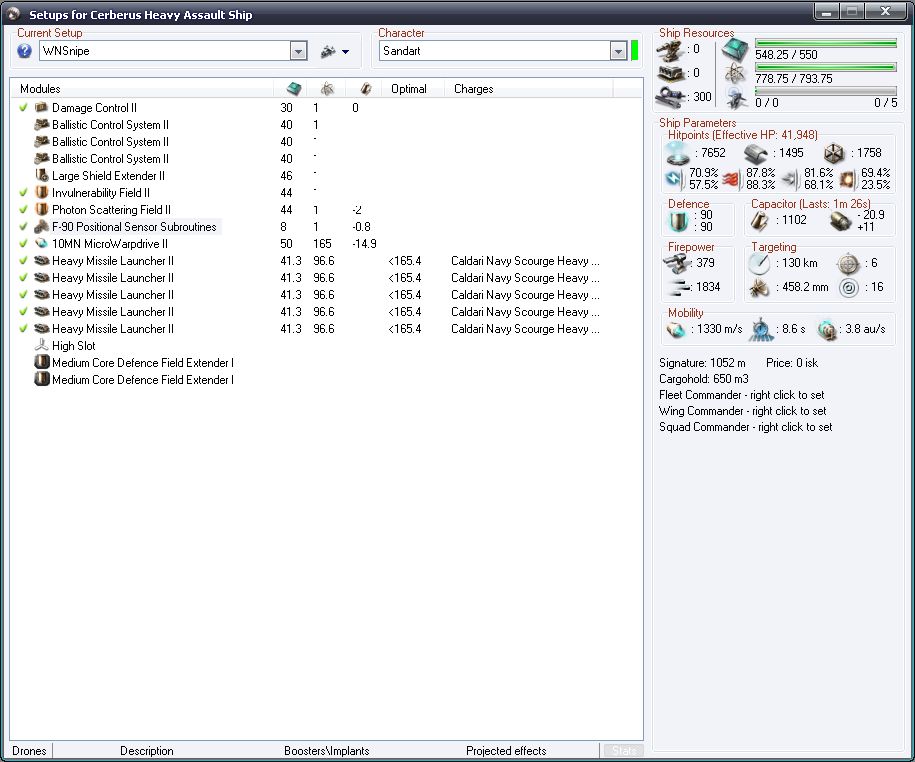915x762 pixels.
Task: Open the Character dropdown arrow
Action: [x=618, y=51]
